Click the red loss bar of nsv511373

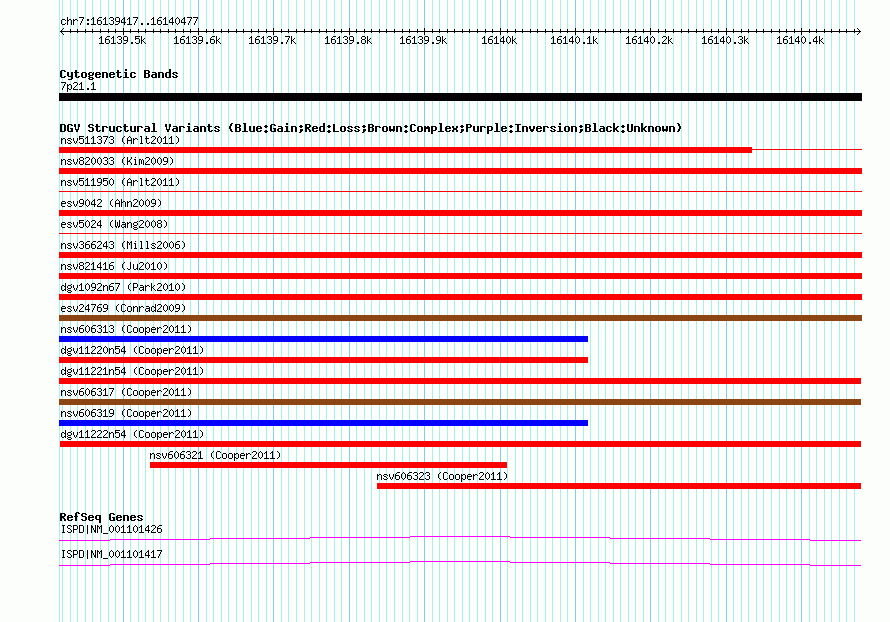[405, 150]
